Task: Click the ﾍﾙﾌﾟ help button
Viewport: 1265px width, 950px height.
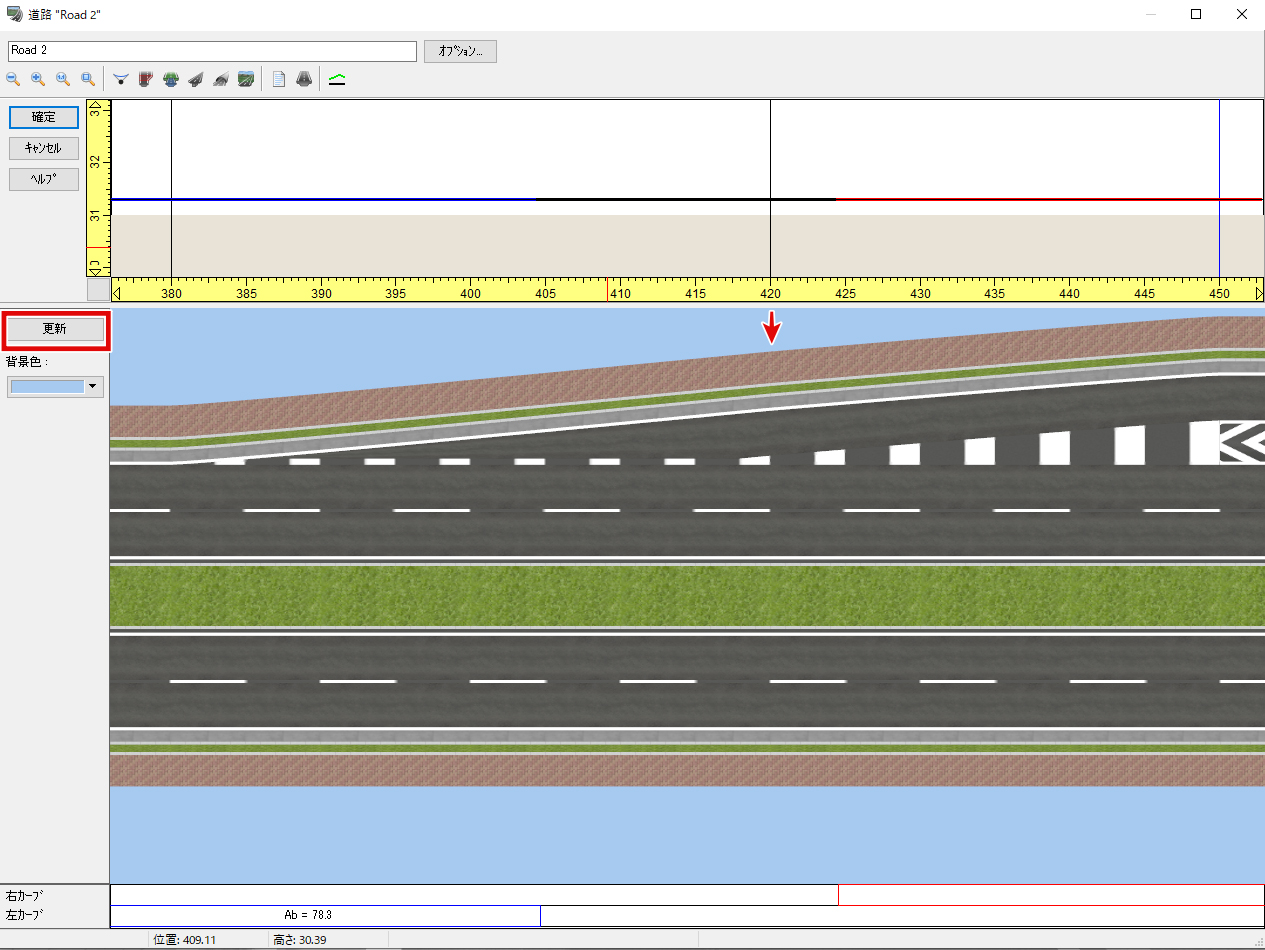Action: (x=44, y=179)
